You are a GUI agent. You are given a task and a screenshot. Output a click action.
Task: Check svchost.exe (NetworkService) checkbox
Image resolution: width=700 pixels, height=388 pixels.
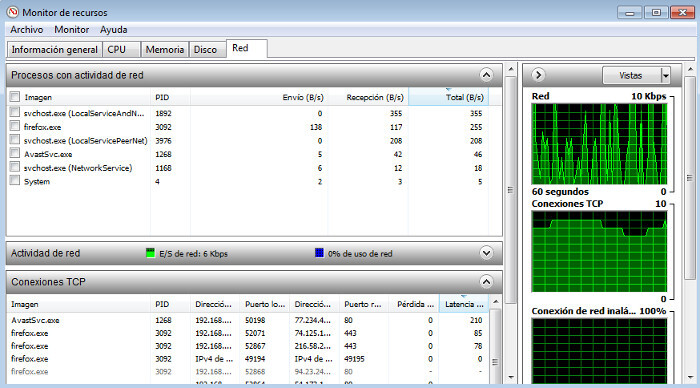pyautogui.click(x=15, y=167)
